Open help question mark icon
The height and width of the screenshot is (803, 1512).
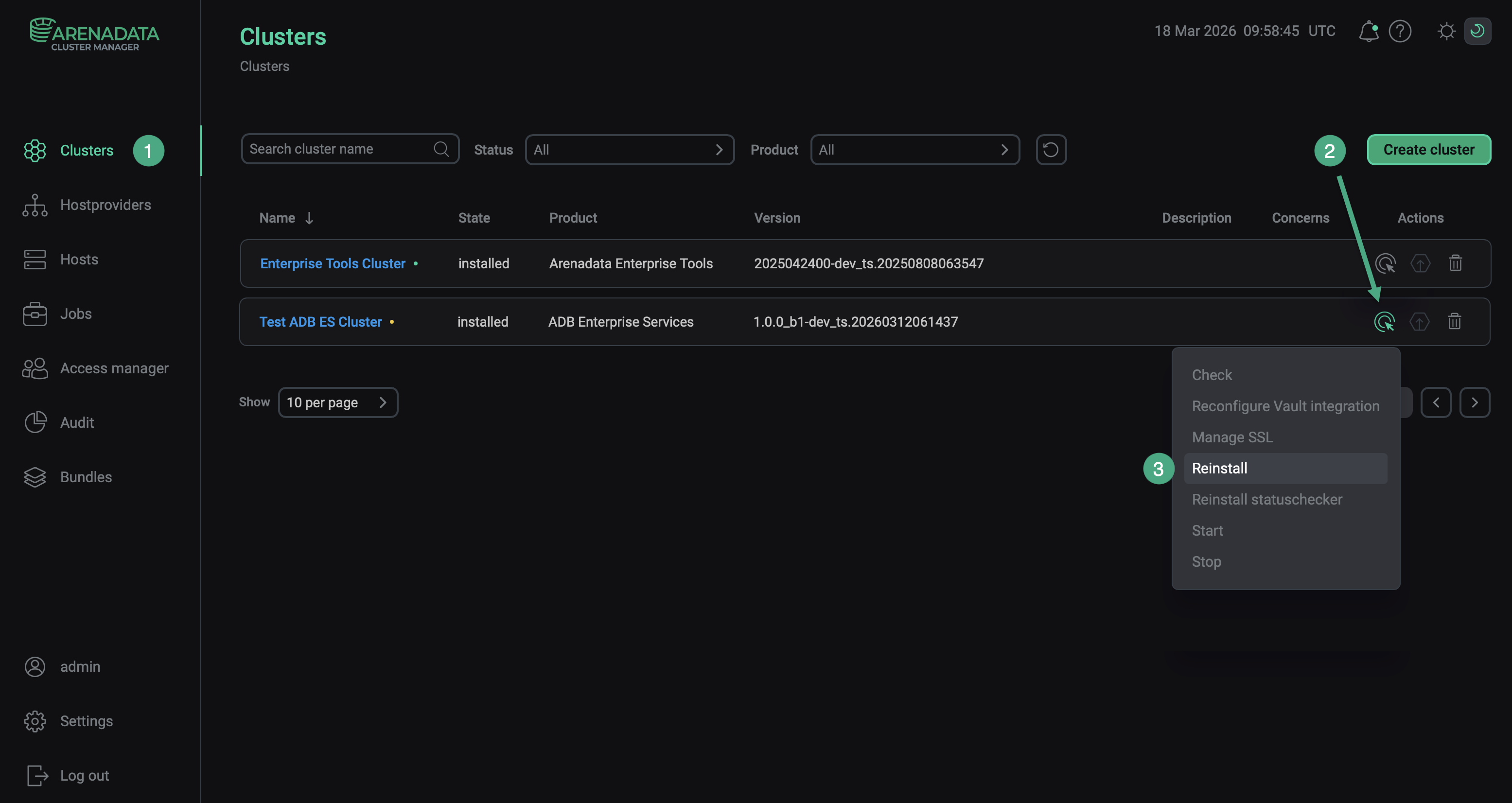click(1400, 31)
